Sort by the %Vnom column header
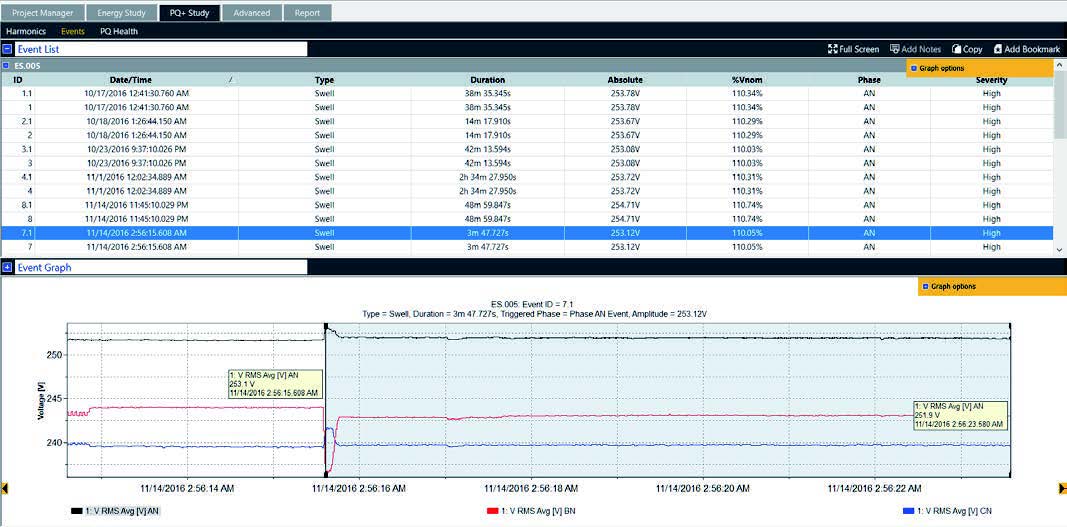 click(747, 80)
